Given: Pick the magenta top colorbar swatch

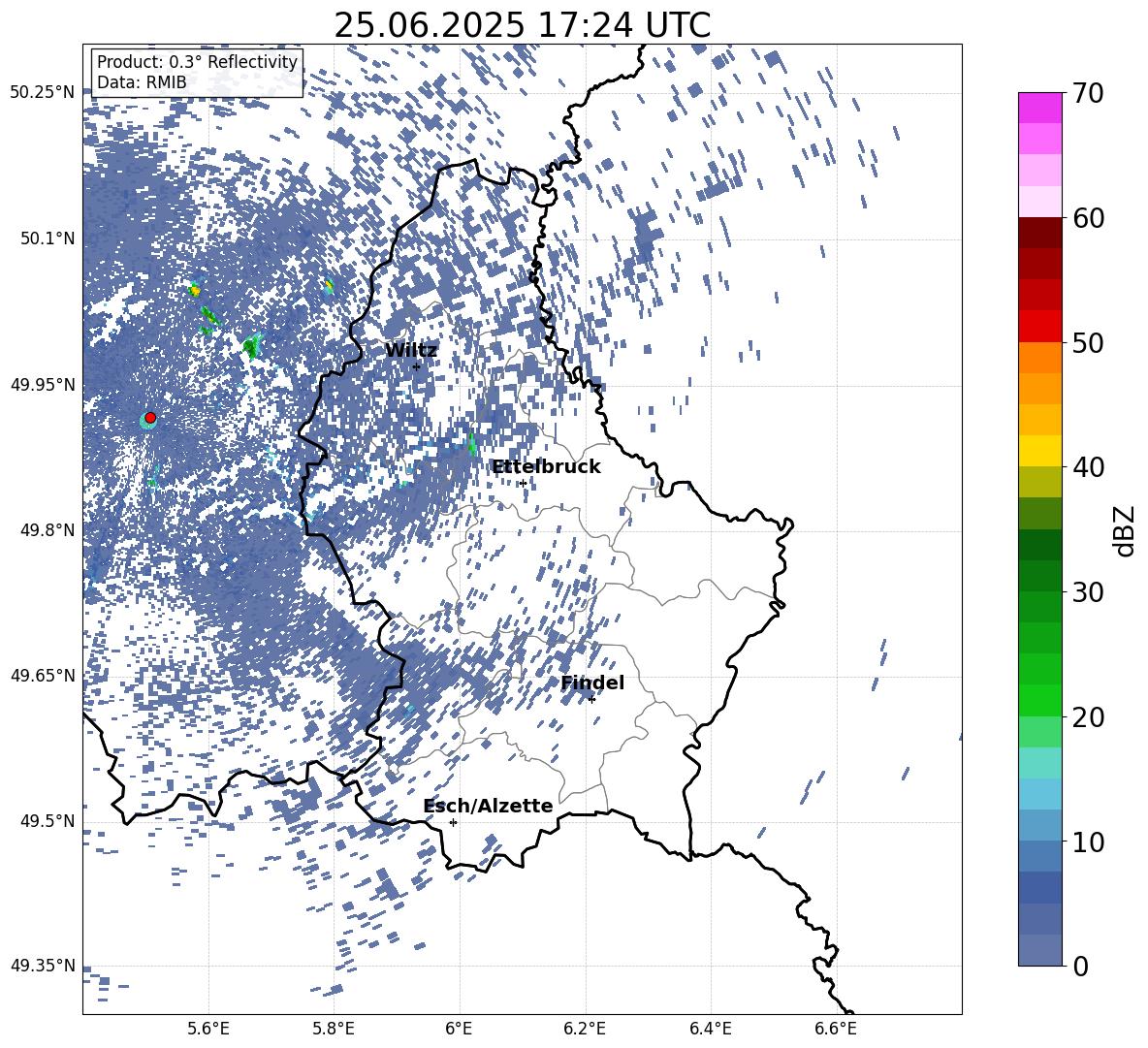Looking at the screenshot, I should pyautogui.click(x=1039, y=109).
